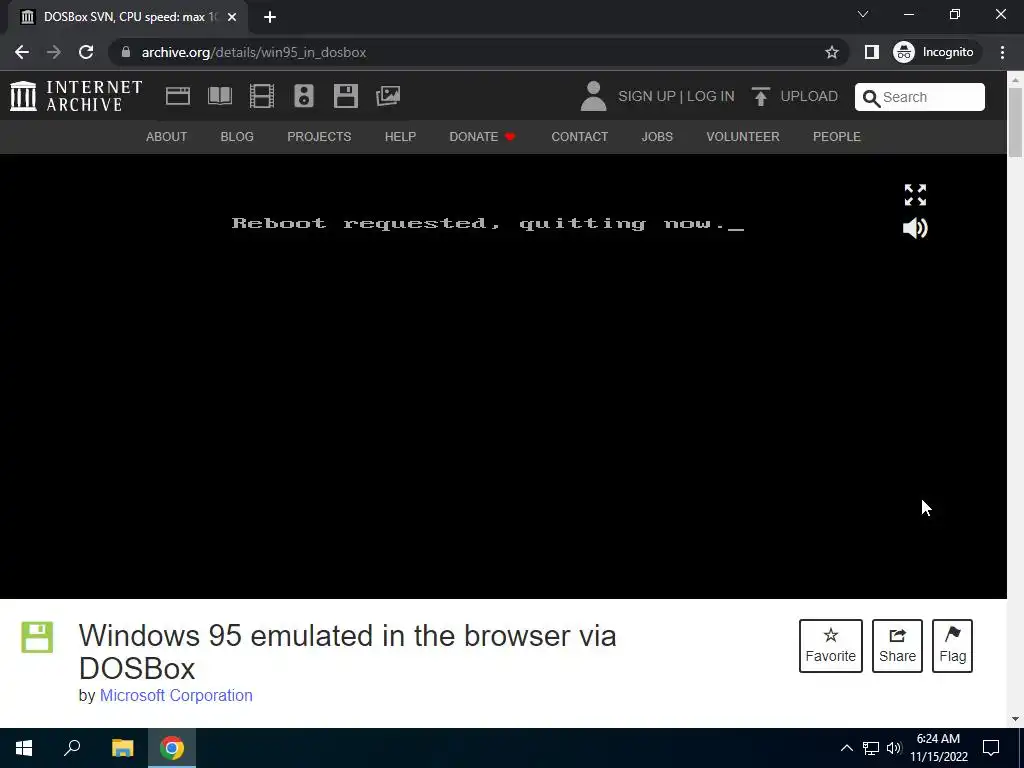Click the UPLOAD link

click(x=808, y=97)
